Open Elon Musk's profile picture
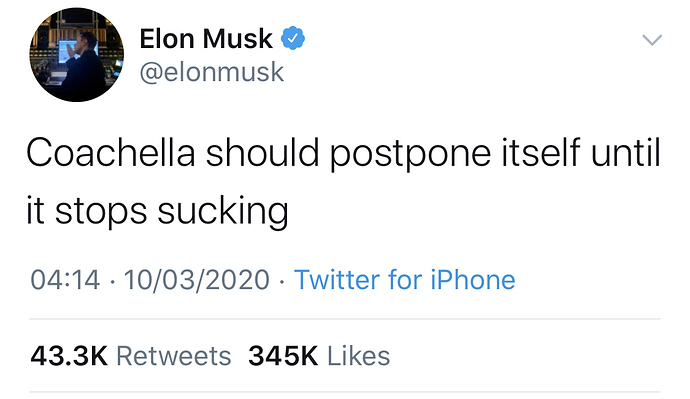This screenshot has width=690, height=399. point(77,55)
